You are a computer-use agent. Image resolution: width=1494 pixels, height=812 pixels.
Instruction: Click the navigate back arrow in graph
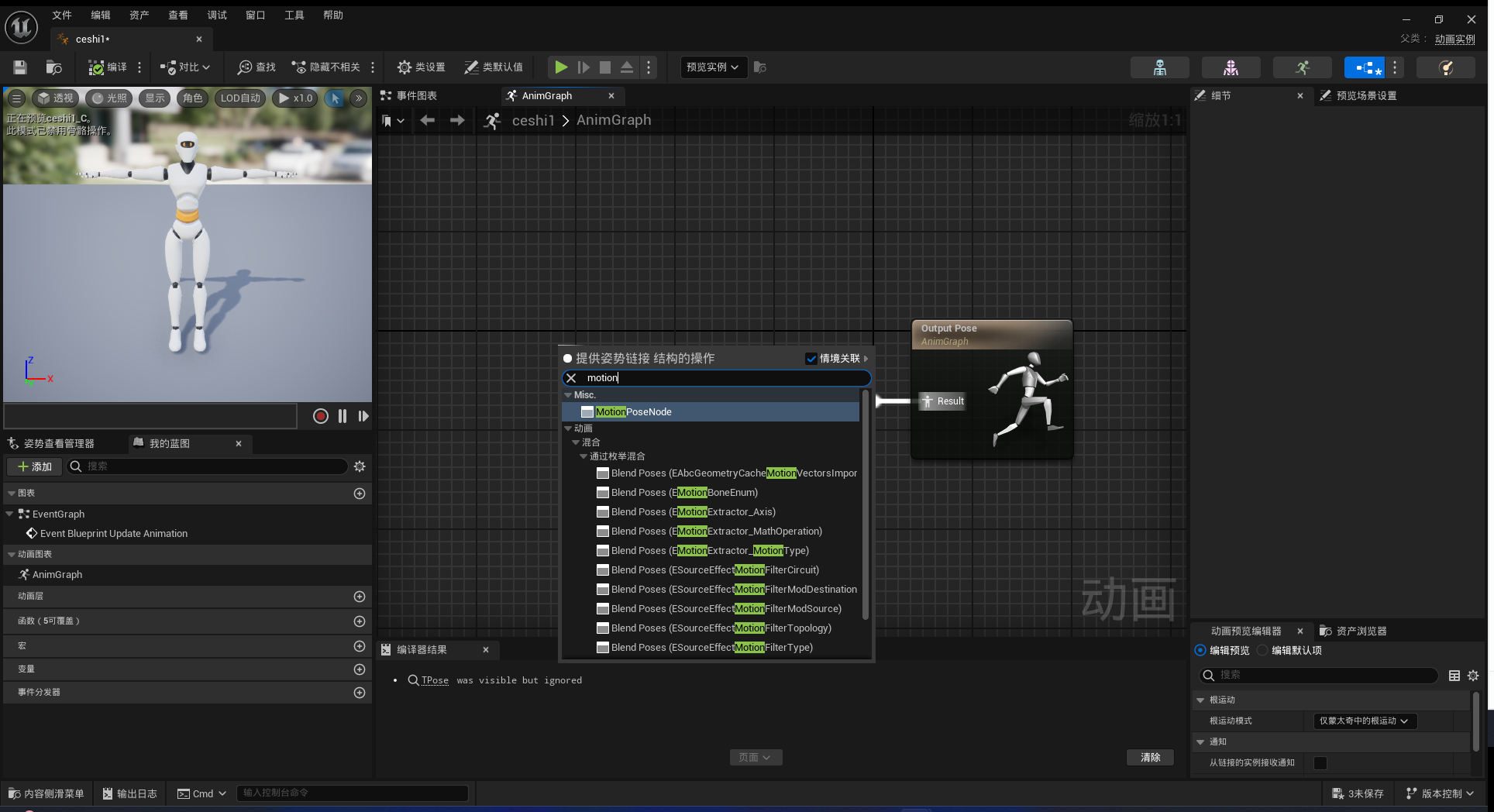(427, 120)
